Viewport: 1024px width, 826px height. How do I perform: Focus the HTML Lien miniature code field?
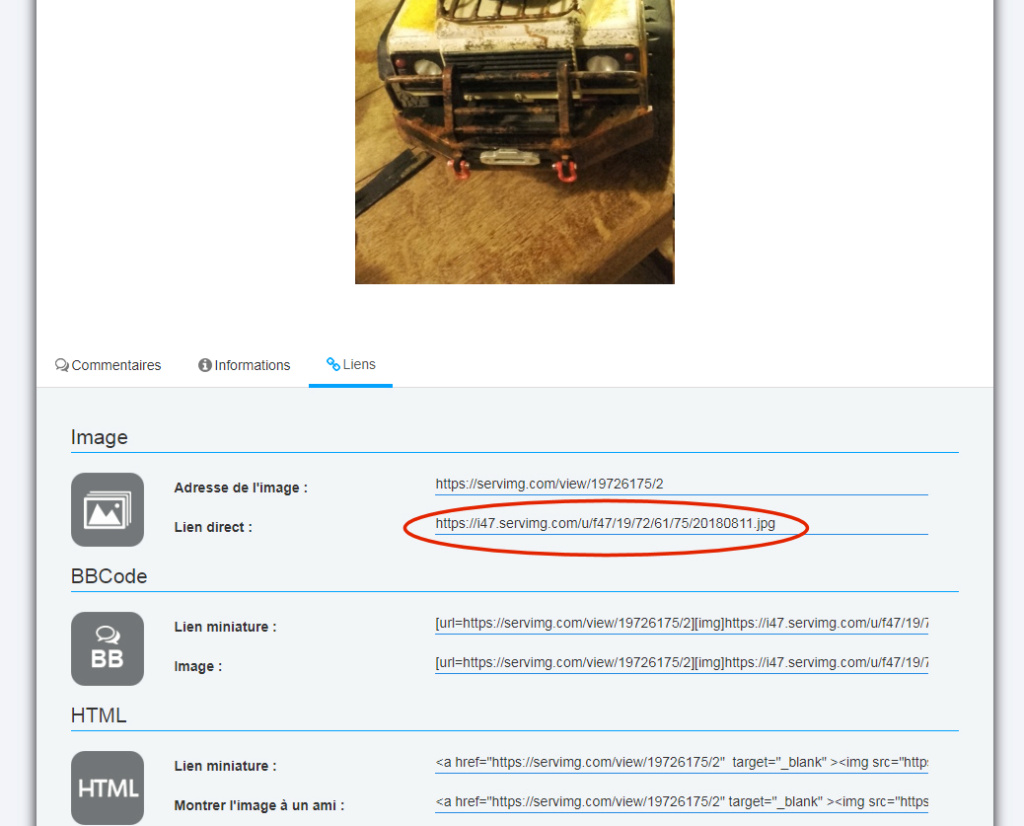pyautogui.click(x=680, y=762)
